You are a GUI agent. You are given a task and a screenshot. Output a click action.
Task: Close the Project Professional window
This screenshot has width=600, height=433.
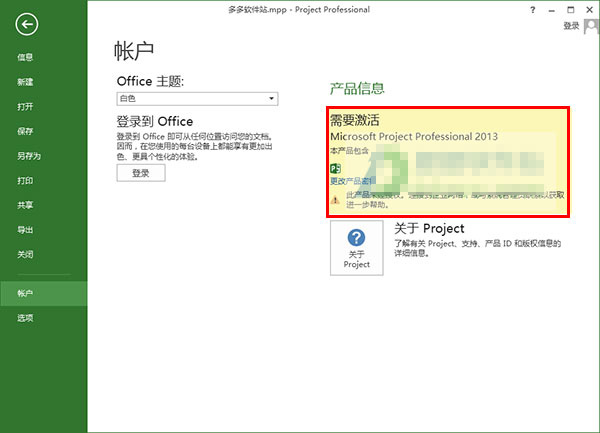tap(589, 10)
